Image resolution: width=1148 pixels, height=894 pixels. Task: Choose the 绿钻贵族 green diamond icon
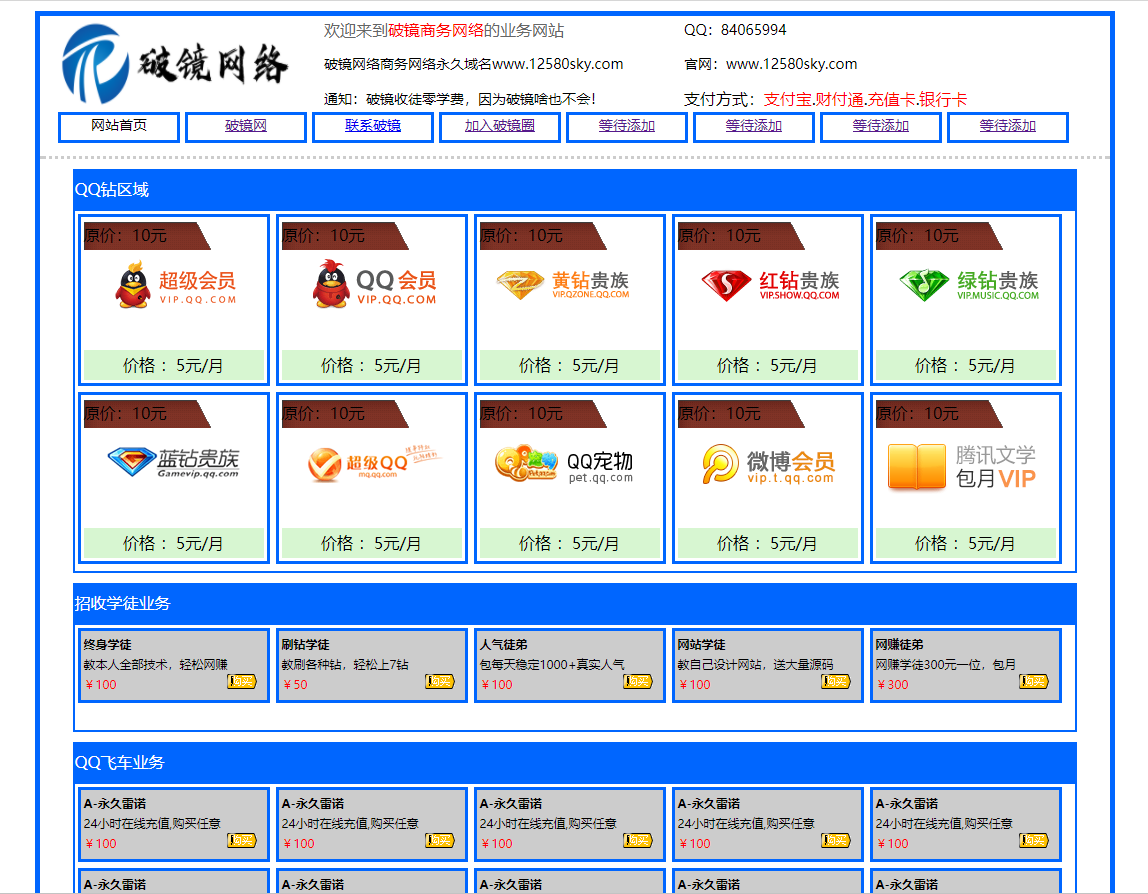point(966,285)
